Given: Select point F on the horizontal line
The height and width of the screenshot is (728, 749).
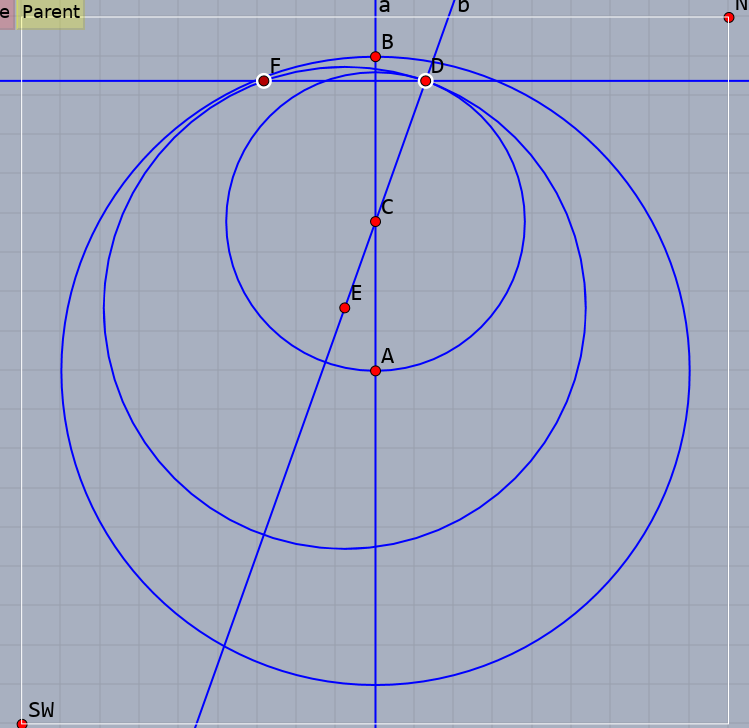Looking at the screenshot, I should pyautogui.click(x=264, y=81).
